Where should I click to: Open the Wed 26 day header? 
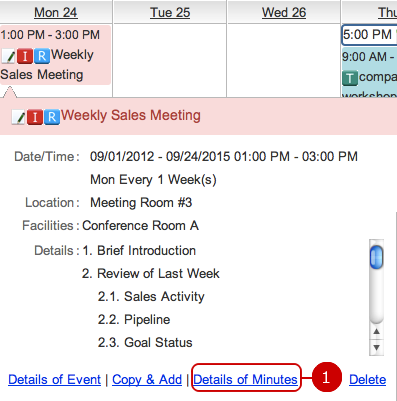[x=284, y=12]
